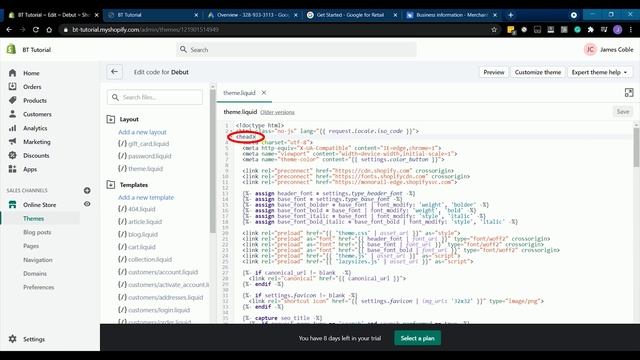Image resolution: width=640 pixels, height=360 pixels.
Task: Click the browser address bar
Action: (x=278, y=29)
